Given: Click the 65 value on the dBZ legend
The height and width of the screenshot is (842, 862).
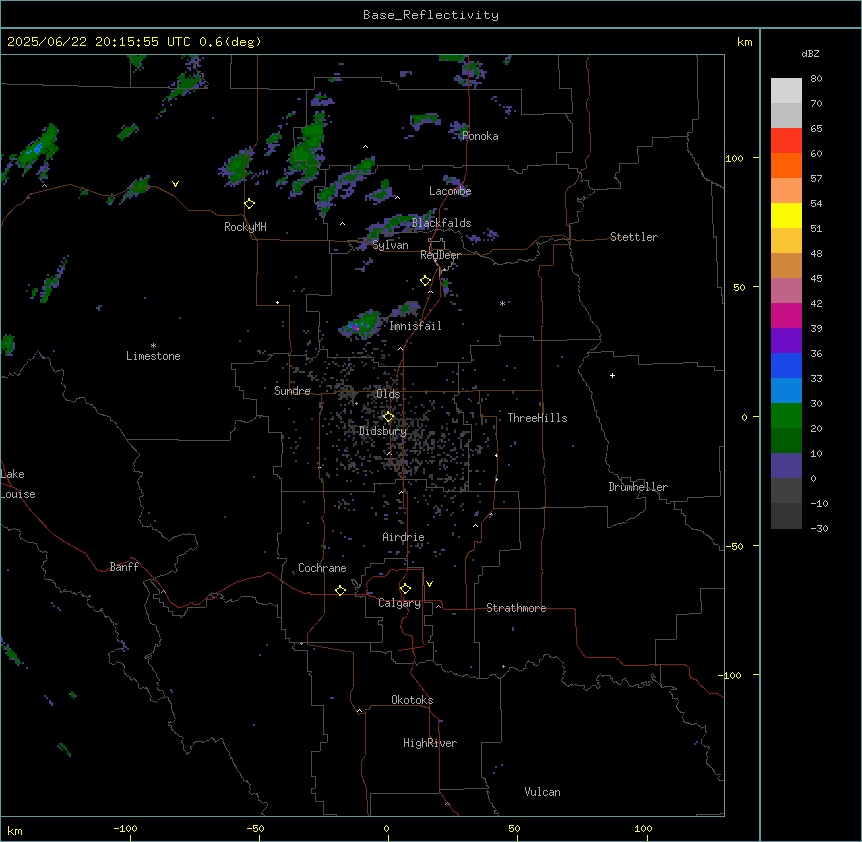Looking at the screenshot, I should [816, 129].
